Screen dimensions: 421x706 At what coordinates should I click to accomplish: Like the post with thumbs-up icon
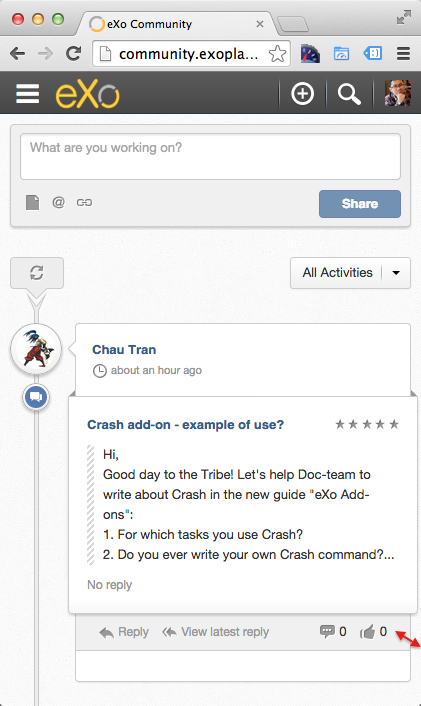point(367,632)
